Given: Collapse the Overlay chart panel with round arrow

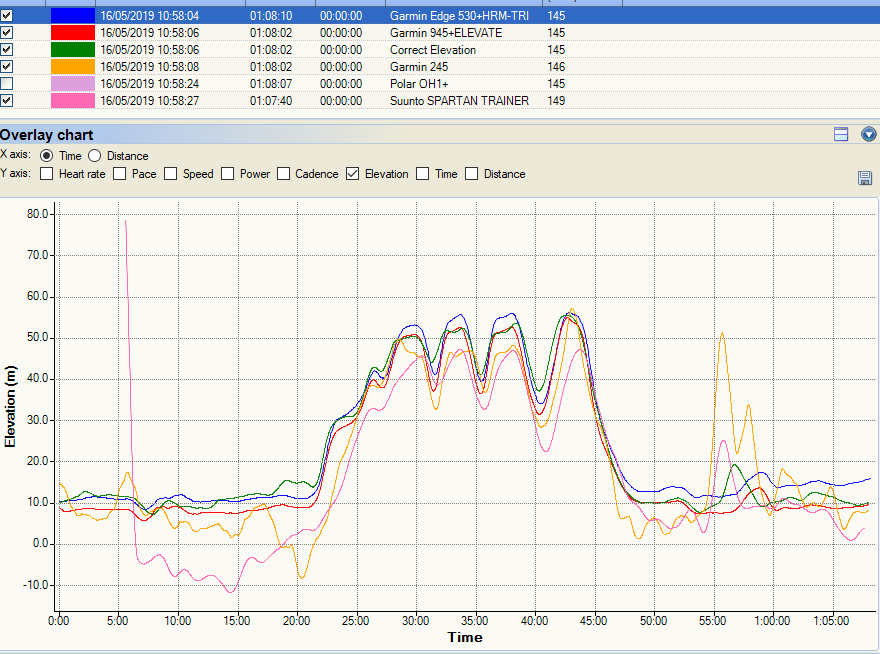Looking at the screenshot, I should click(868, 134).
